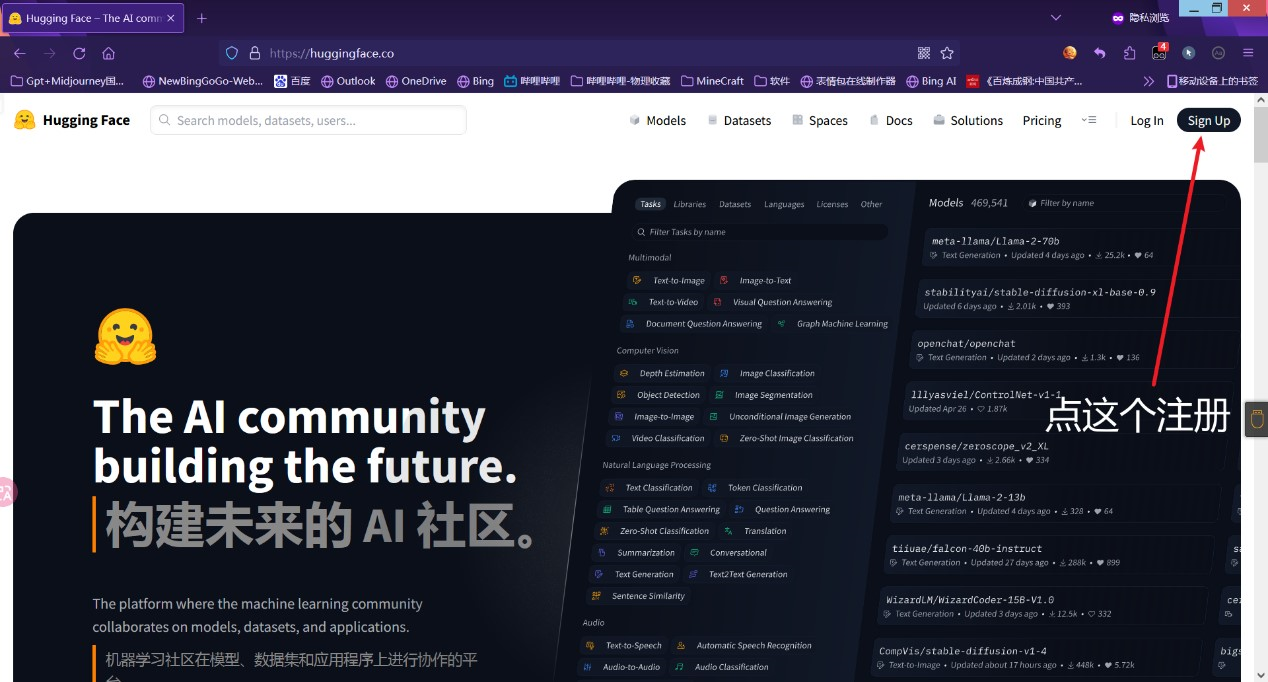1268x682 pixels.
Task: Click the Sign Up button
Action: (x=1209, y=120)
